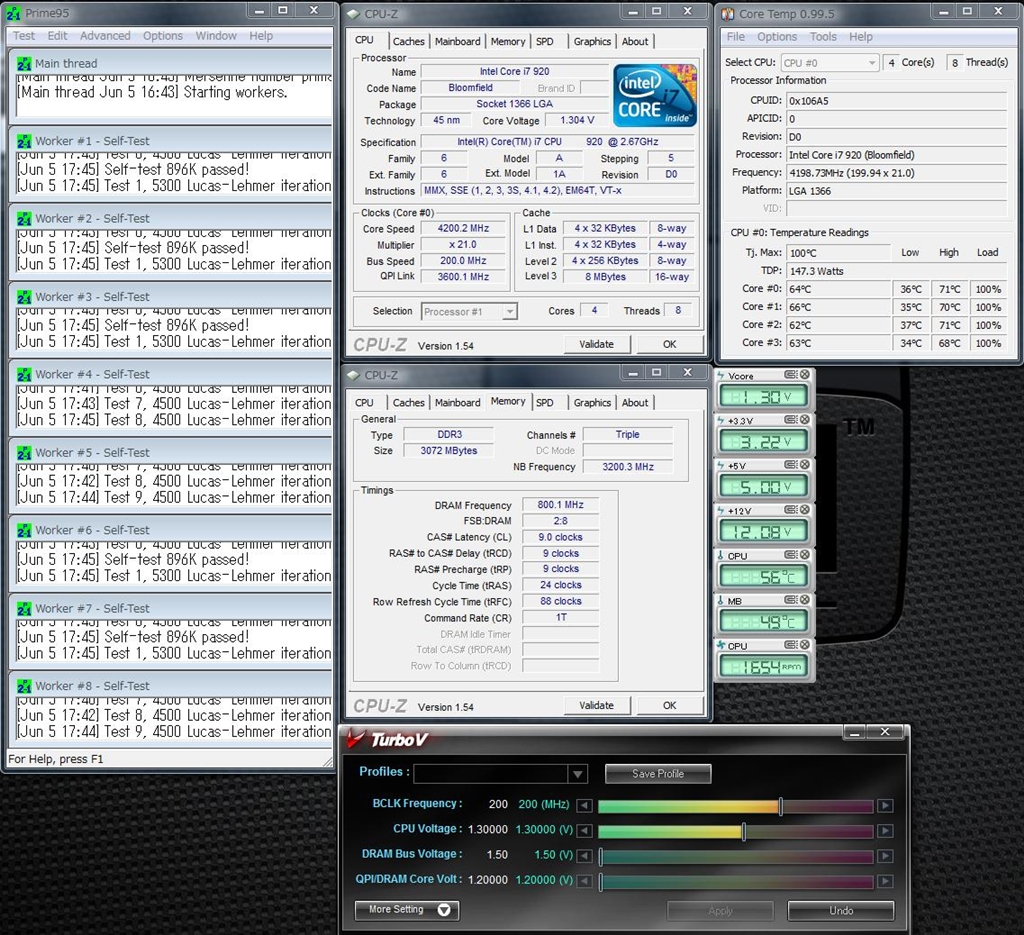The height and width of the screenshot is (935, 1024).
Task: Close the +12V voltage gadget
Action: coord(805,510)
